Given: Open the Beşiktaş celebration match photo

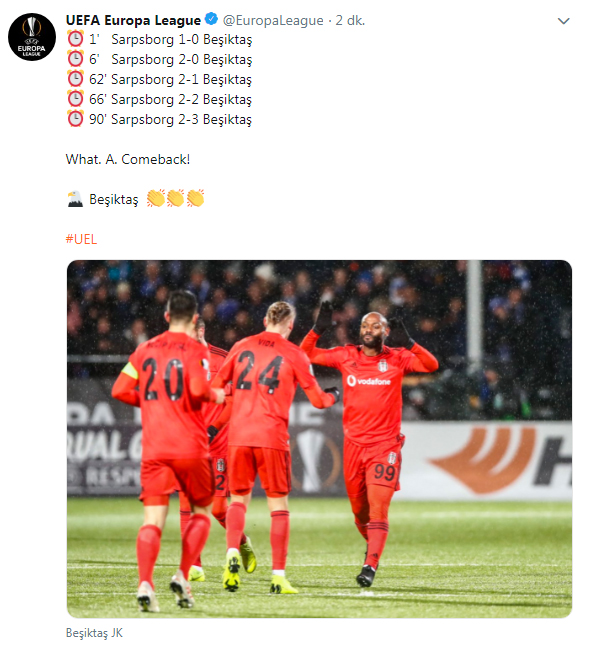Looking at the screenshot, I should tap(319, 439).
